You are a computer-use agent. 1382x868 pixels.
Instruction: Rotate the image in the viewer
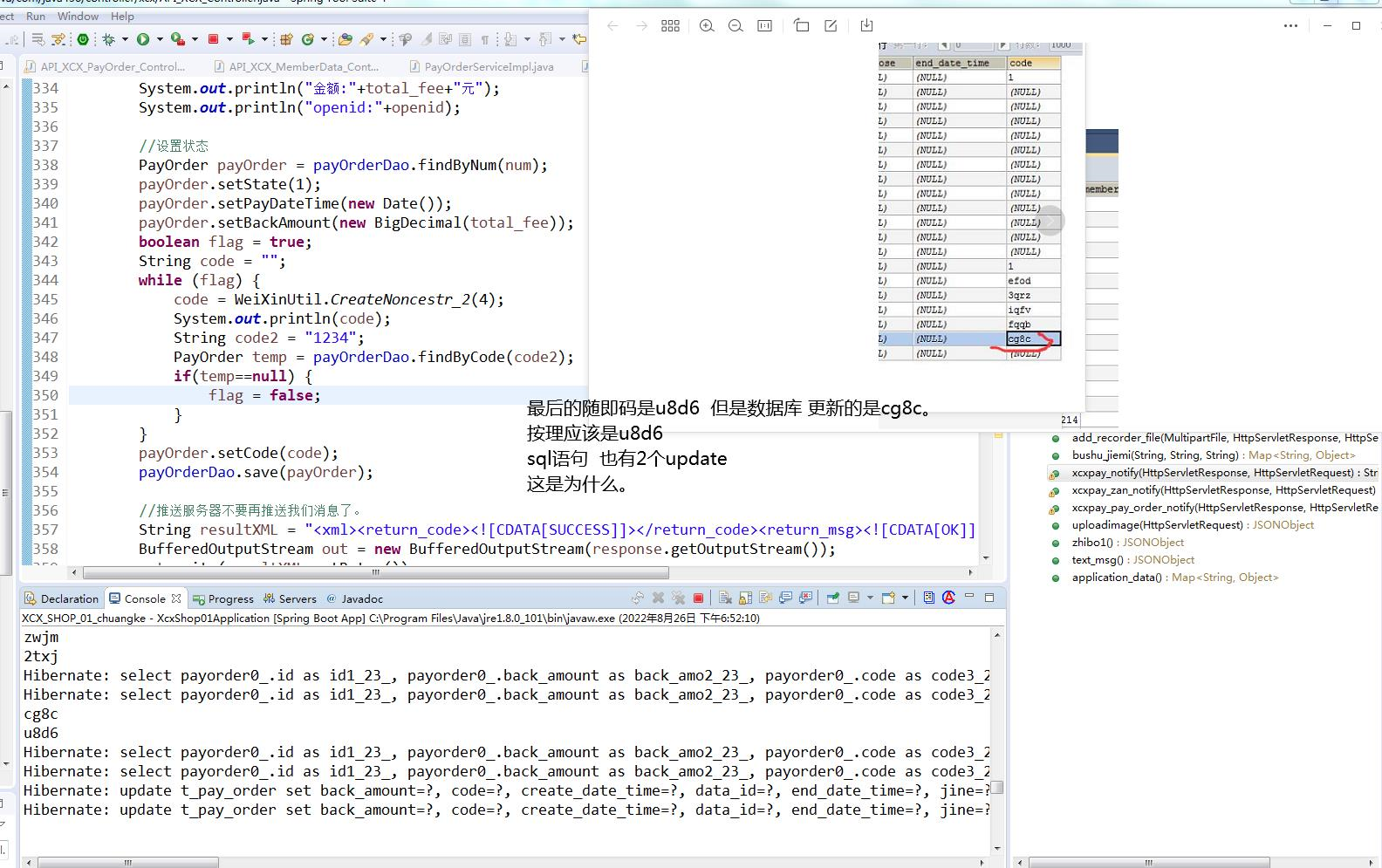(x=802, y=26)
